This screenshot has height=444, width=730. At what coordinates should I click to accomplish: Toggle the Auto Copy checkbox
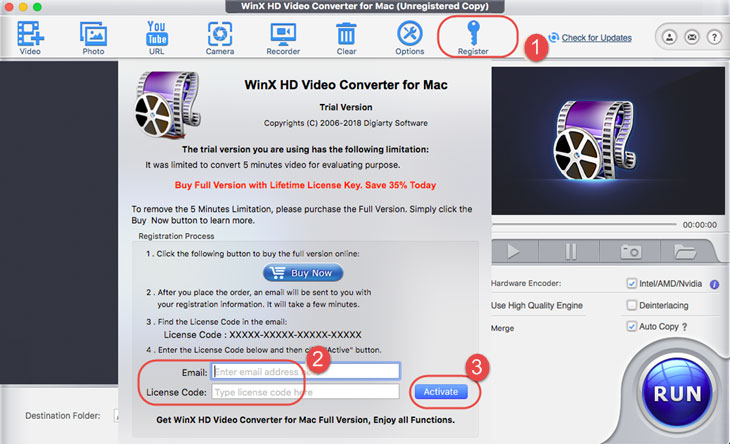[631, 326]
